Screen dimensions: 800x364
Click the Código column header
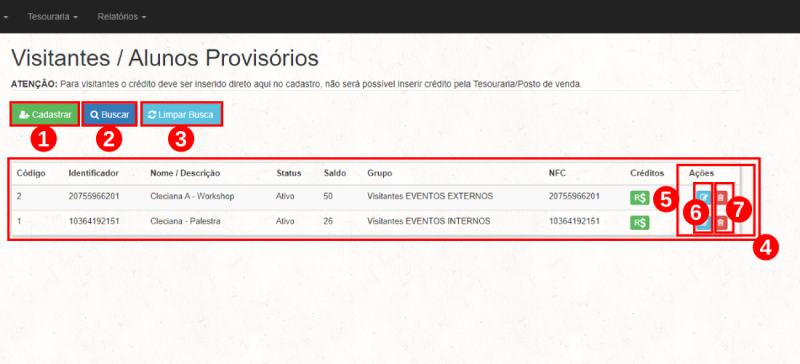[31, 173]
